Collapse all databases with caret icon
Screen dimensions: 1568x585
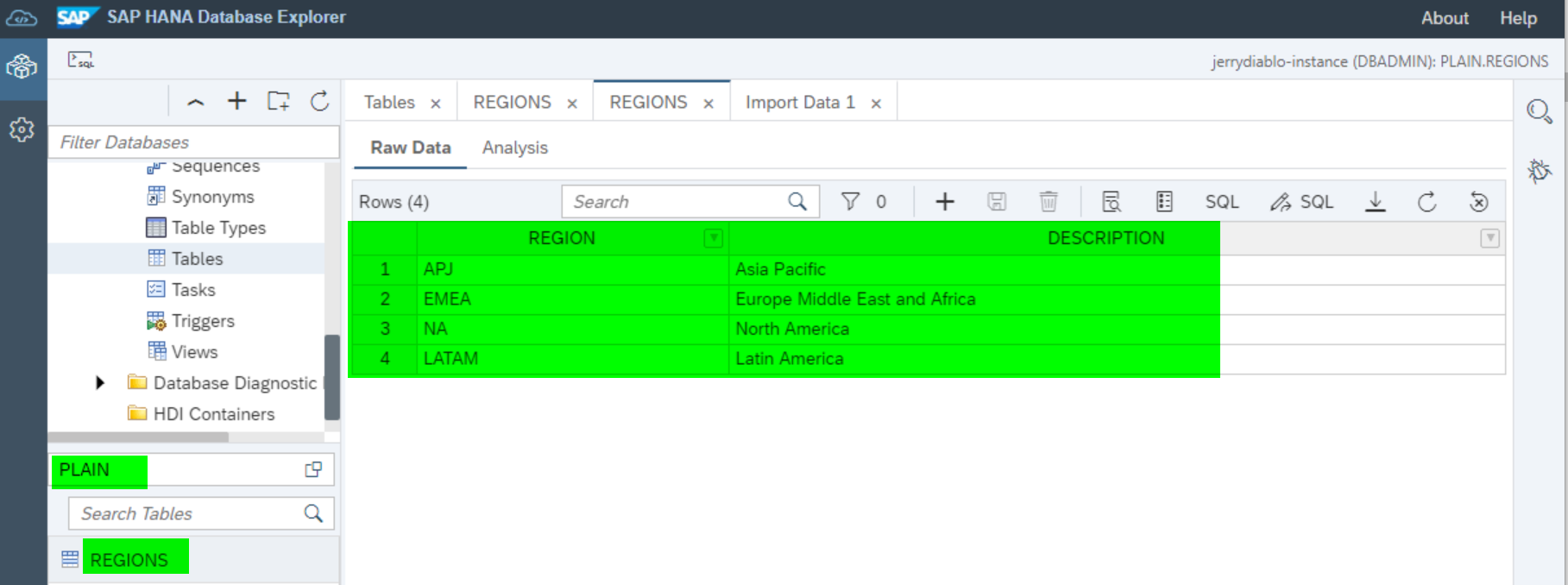196,102
